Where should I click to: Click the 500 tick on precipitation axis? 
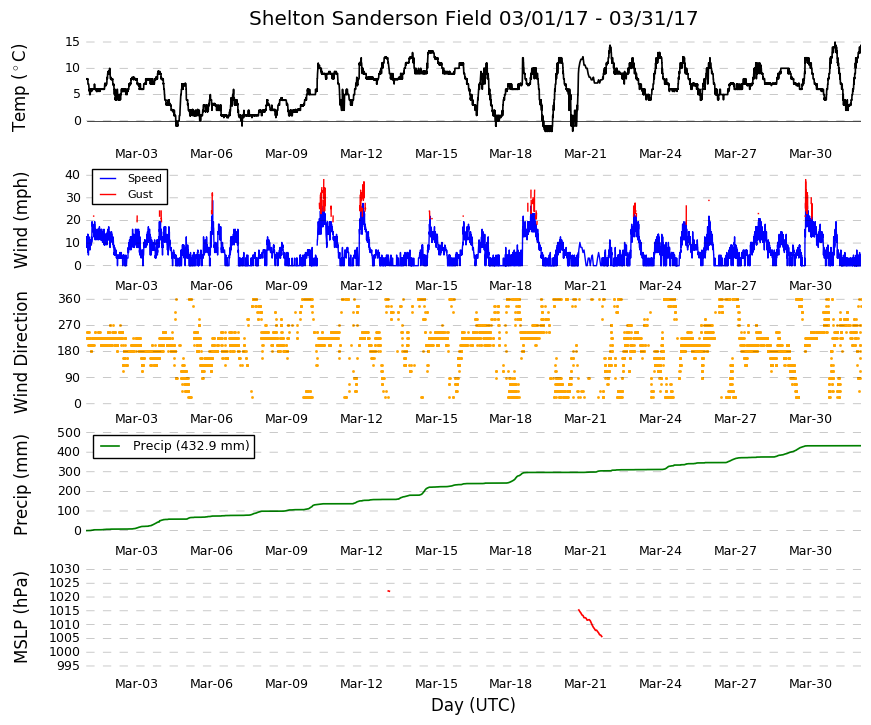69,432
